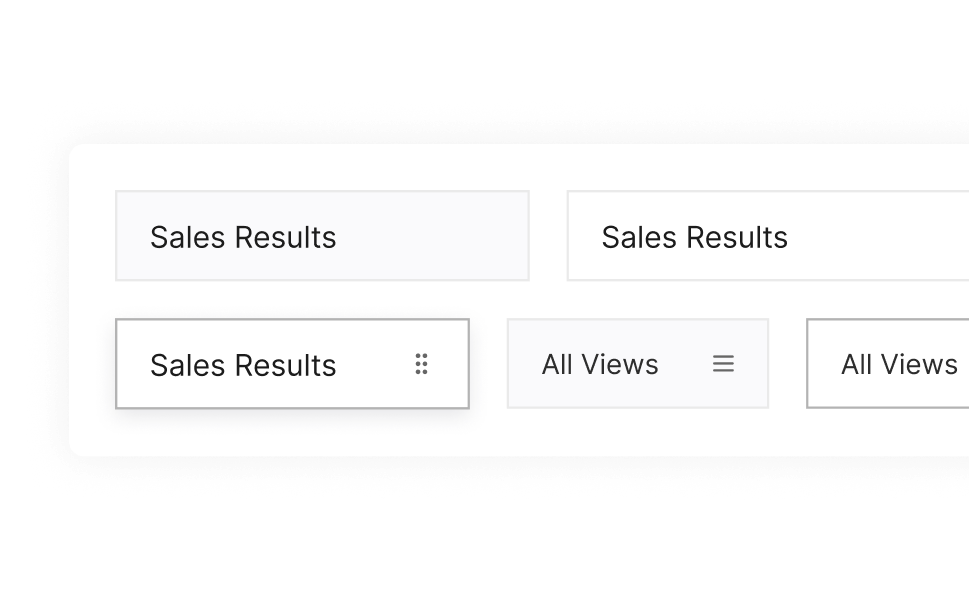Open the hamburger menu beside All Views
Image resolution: width=969 pixels, height=600 pixels.
[x=723, y=364]
